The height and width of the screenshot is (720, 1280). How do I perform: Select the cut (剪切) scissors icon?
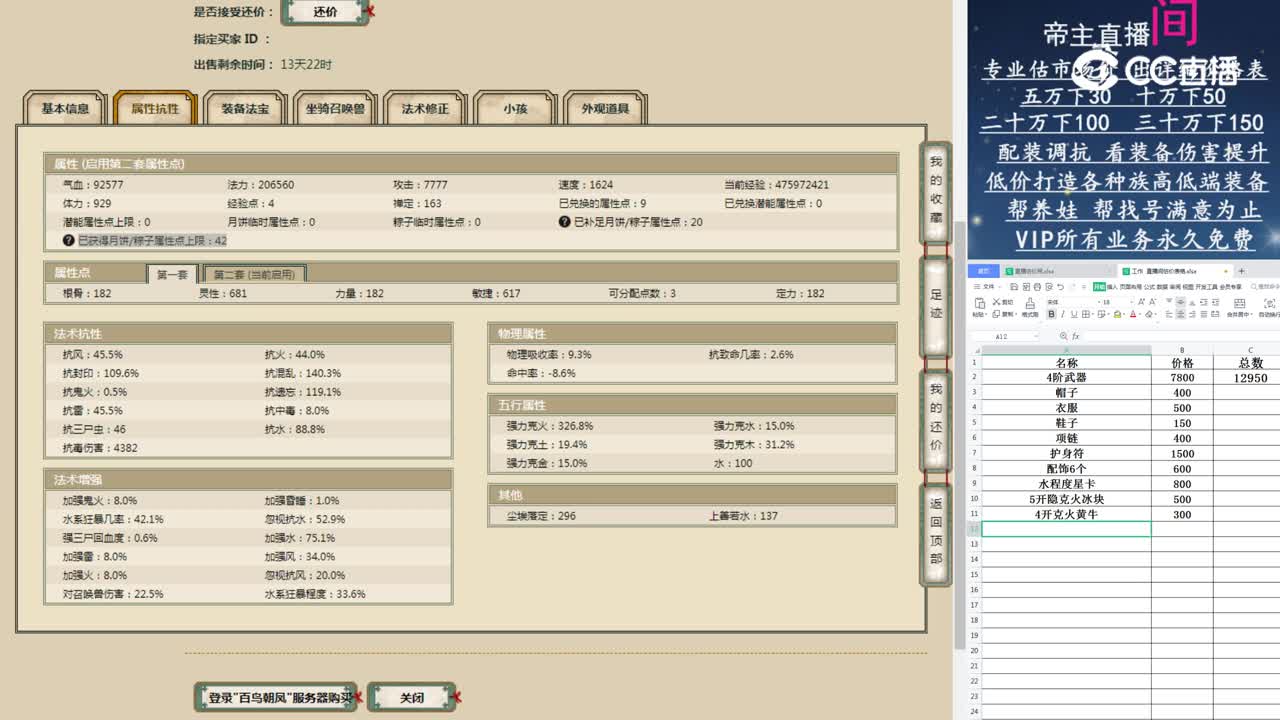[996, 301]
